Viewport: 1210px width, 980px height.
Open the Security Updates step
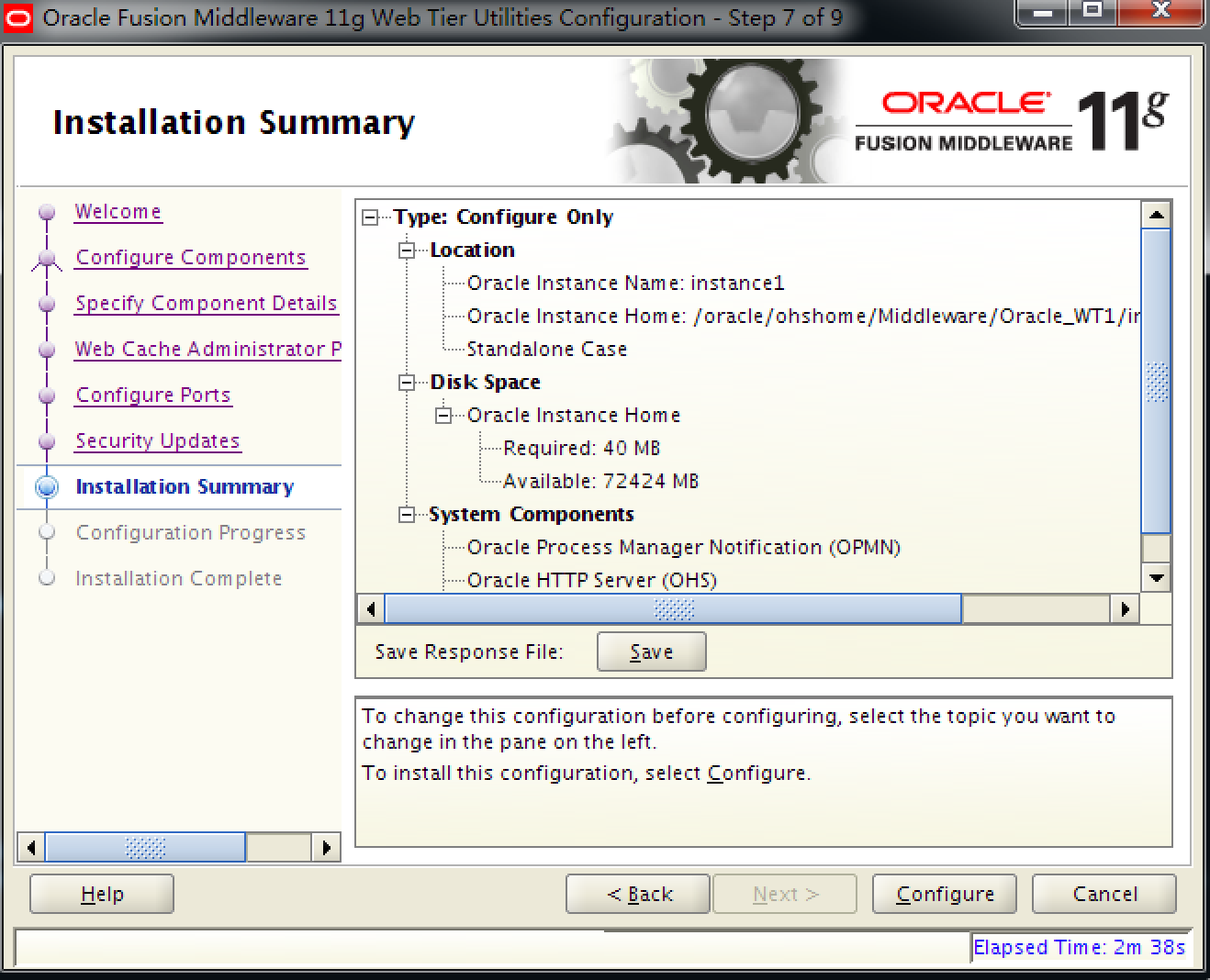[158, 441]
